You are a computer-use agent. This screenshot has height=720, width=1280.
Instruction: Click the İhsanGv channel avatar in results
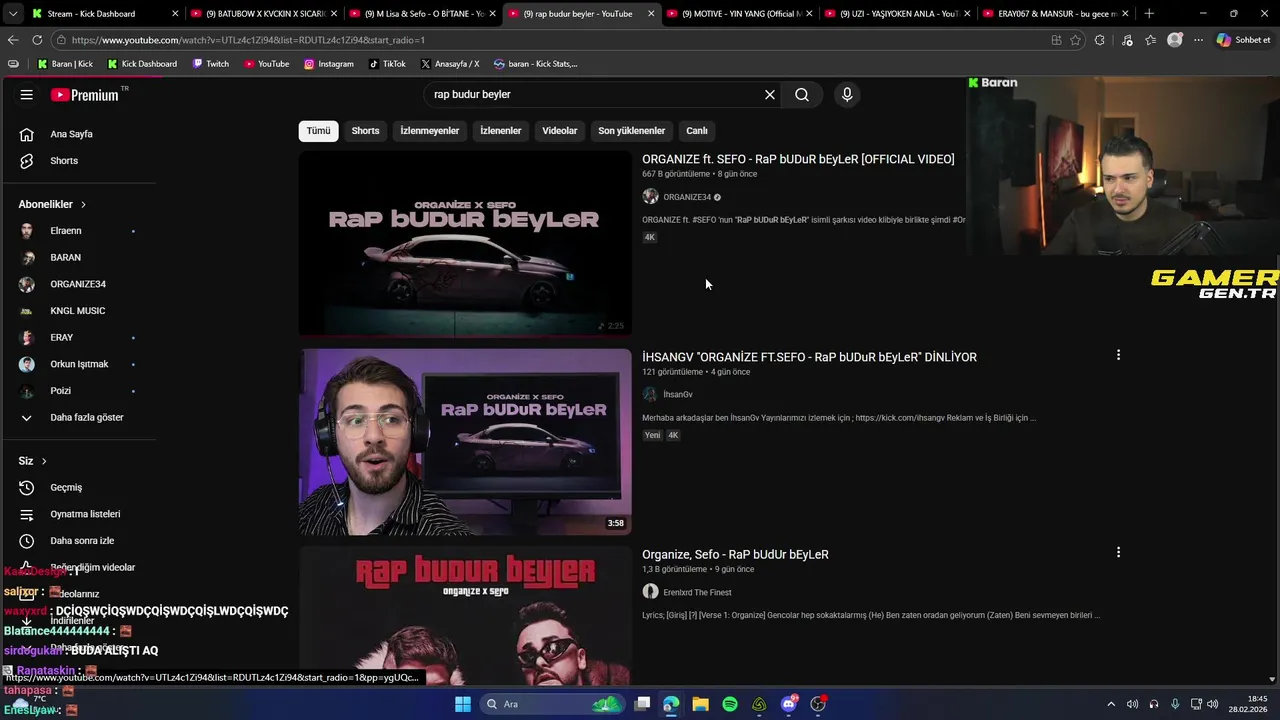(650, 395)
